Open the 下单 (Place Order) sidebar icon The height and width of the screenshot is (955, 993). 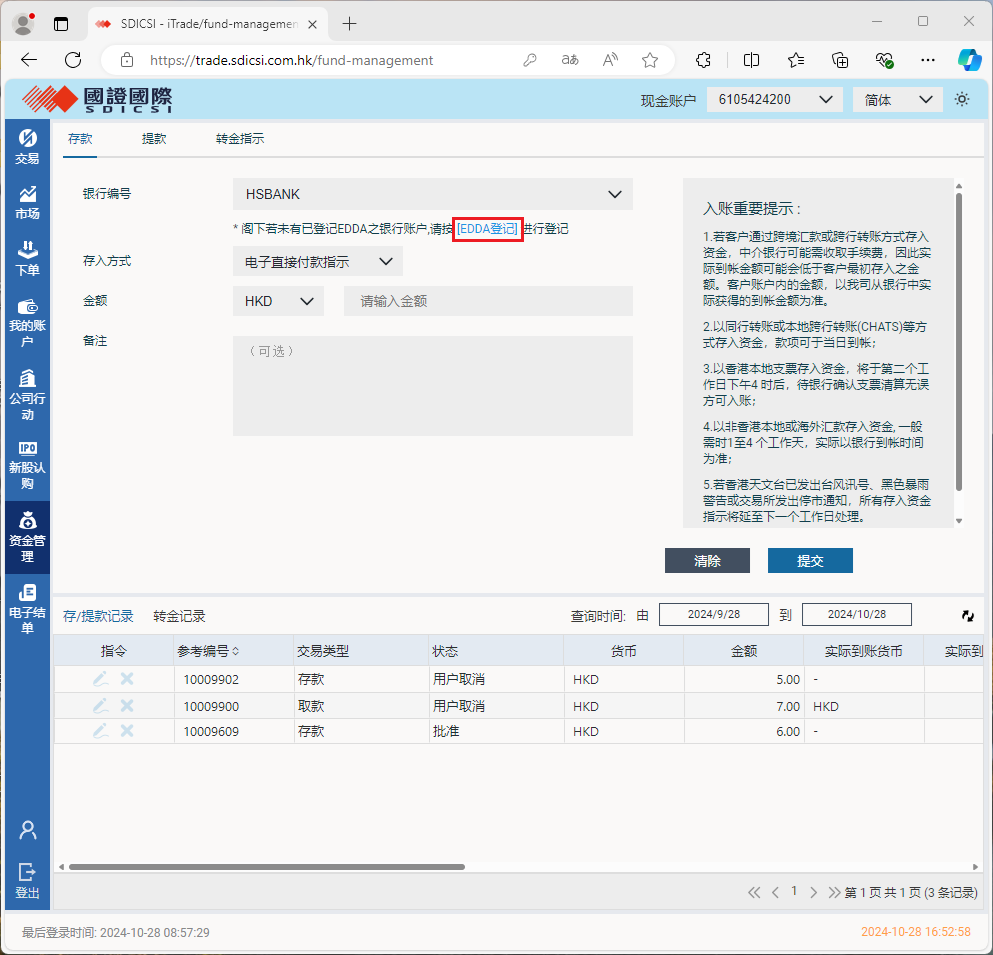pyautogui.click(x=27, y=258)
